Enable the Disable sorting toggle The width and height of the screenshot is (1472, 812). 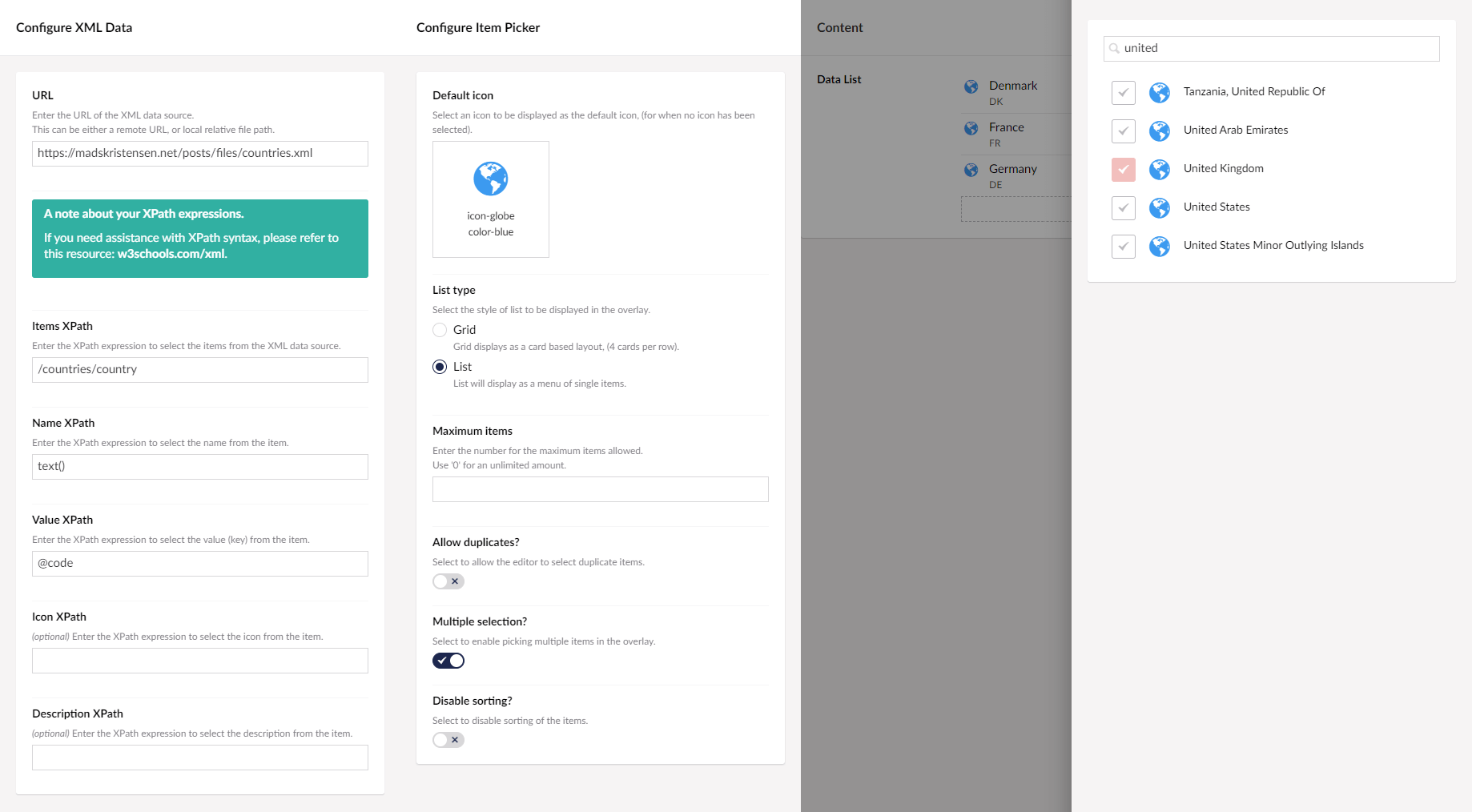click(448, 740)
